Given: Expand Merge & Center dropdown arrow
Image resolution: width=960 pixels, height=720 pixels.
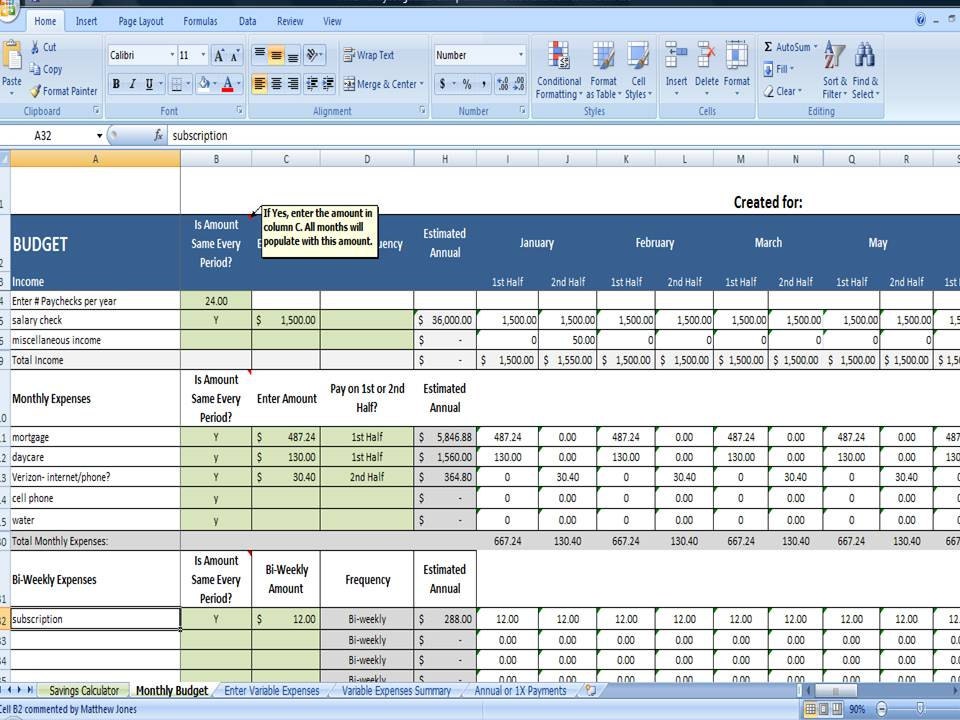Looking at the screenshot, I should click(422, 84).
